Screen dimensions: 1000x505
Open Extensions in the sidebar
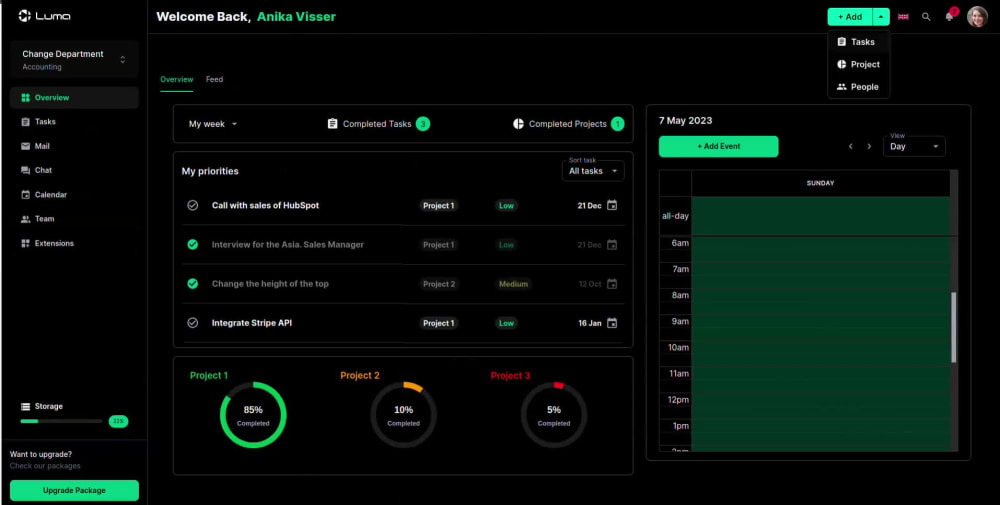74,243
